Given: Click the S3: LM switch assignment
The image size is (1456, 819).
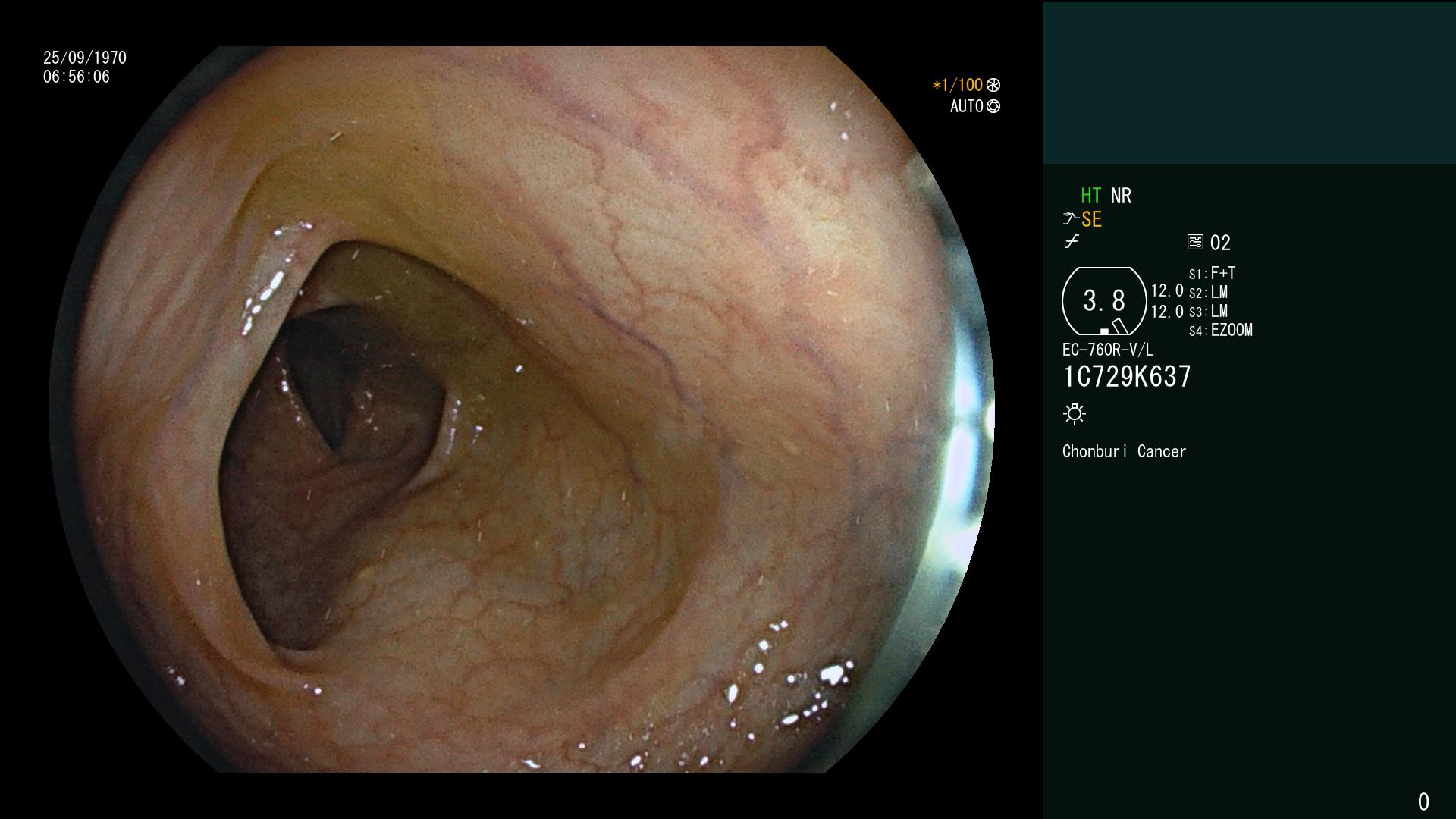Looking at the screenshot, I should coord(1208,311).
